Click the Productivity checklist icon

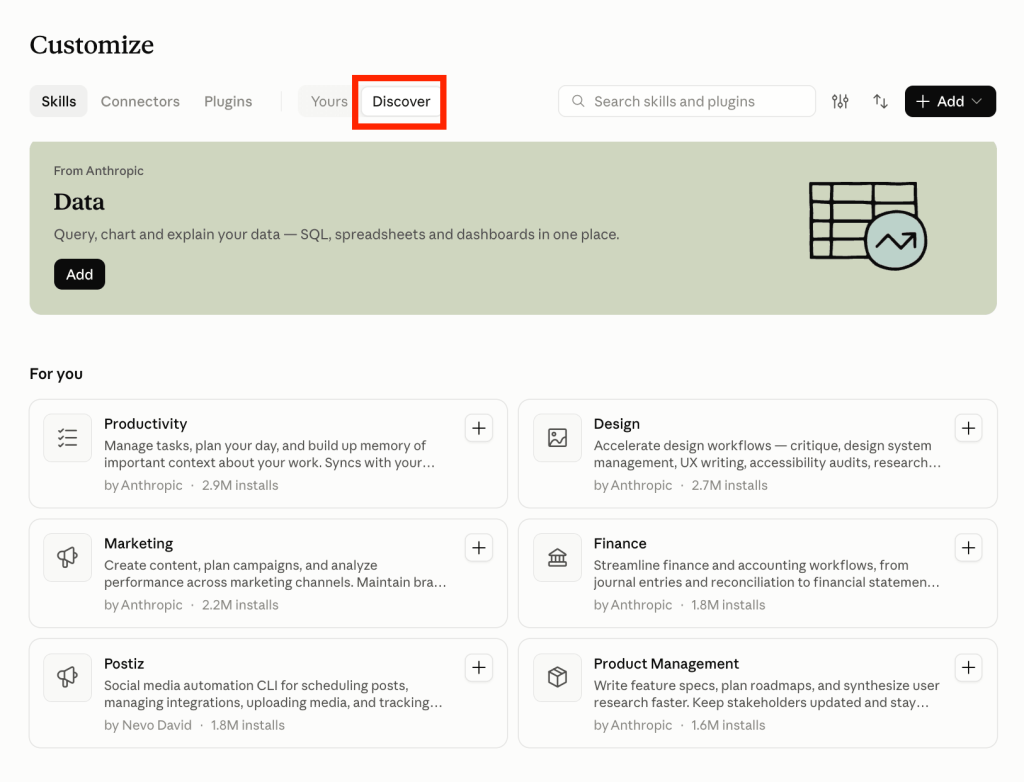67,438
